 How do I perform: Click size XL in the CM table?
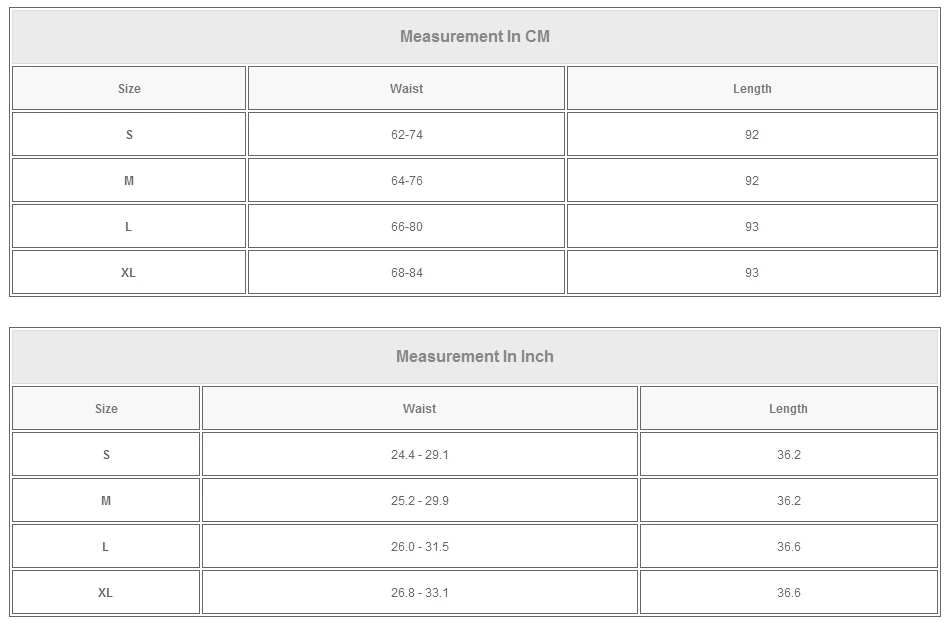129,273
